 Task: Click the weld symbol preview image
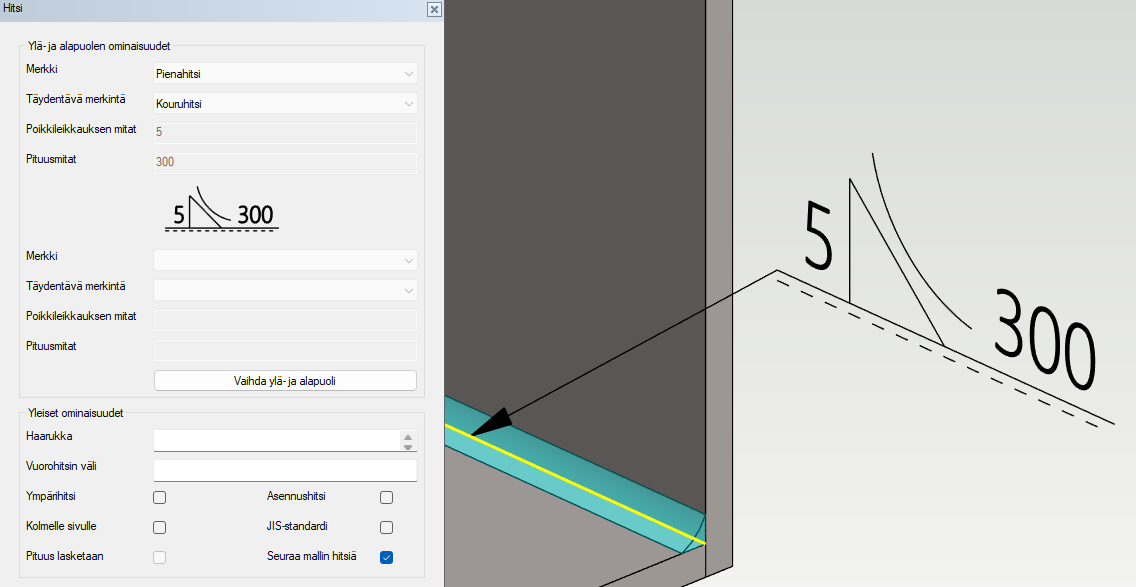(221, 212)
